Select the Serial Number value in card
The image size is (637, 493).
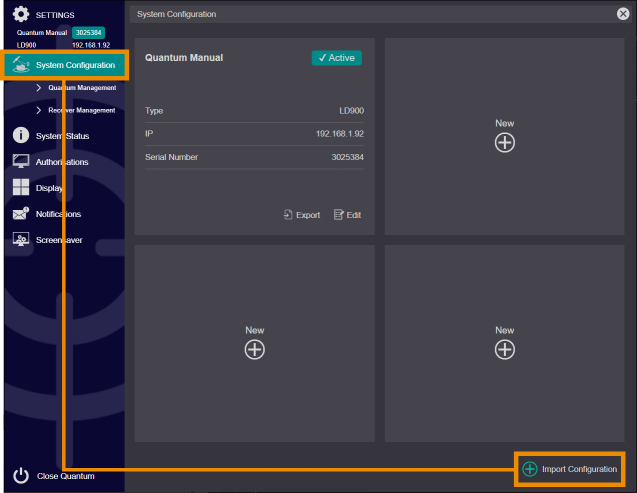(x=347, y=157)
